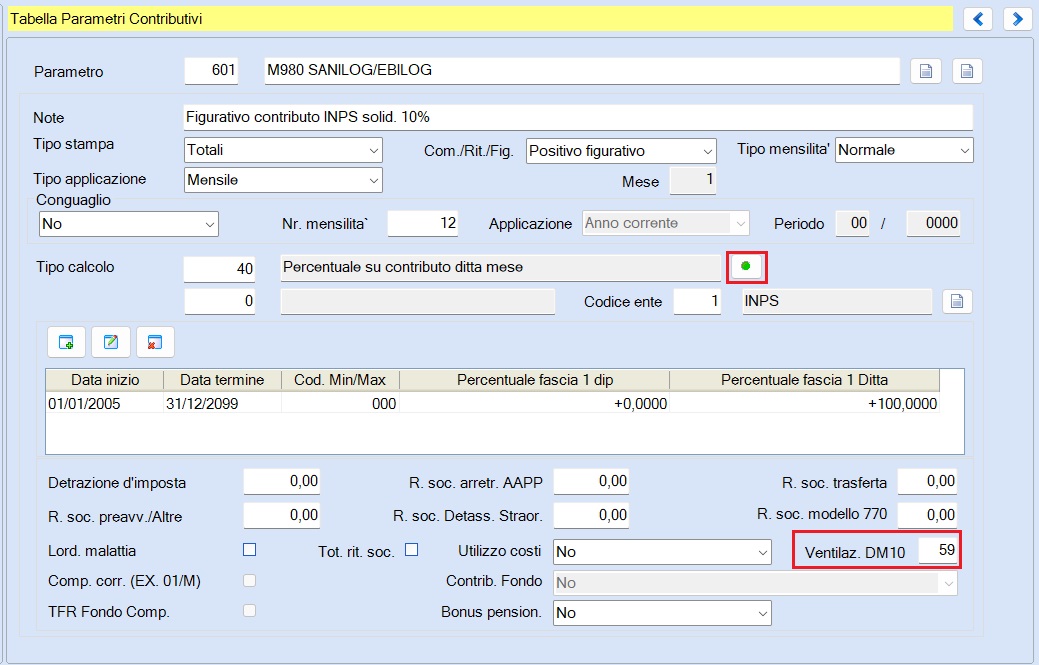The height and width of the screenshot is (665, 1039).
Task: Go to the next parameter with the right arrow
Action: (x=1017, y=19)
